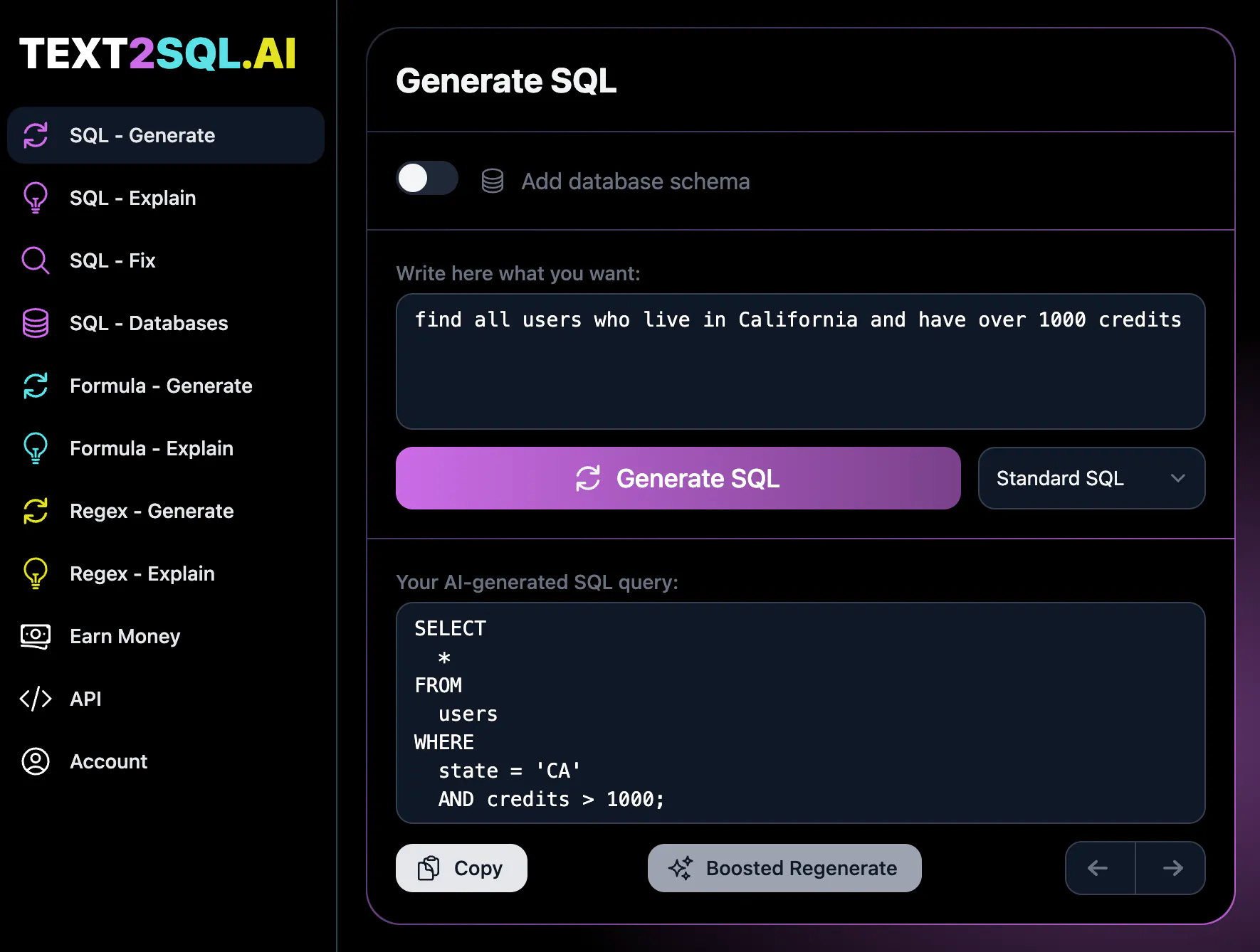Open the Formula - Explain menu item

click(x=165, y=448)
